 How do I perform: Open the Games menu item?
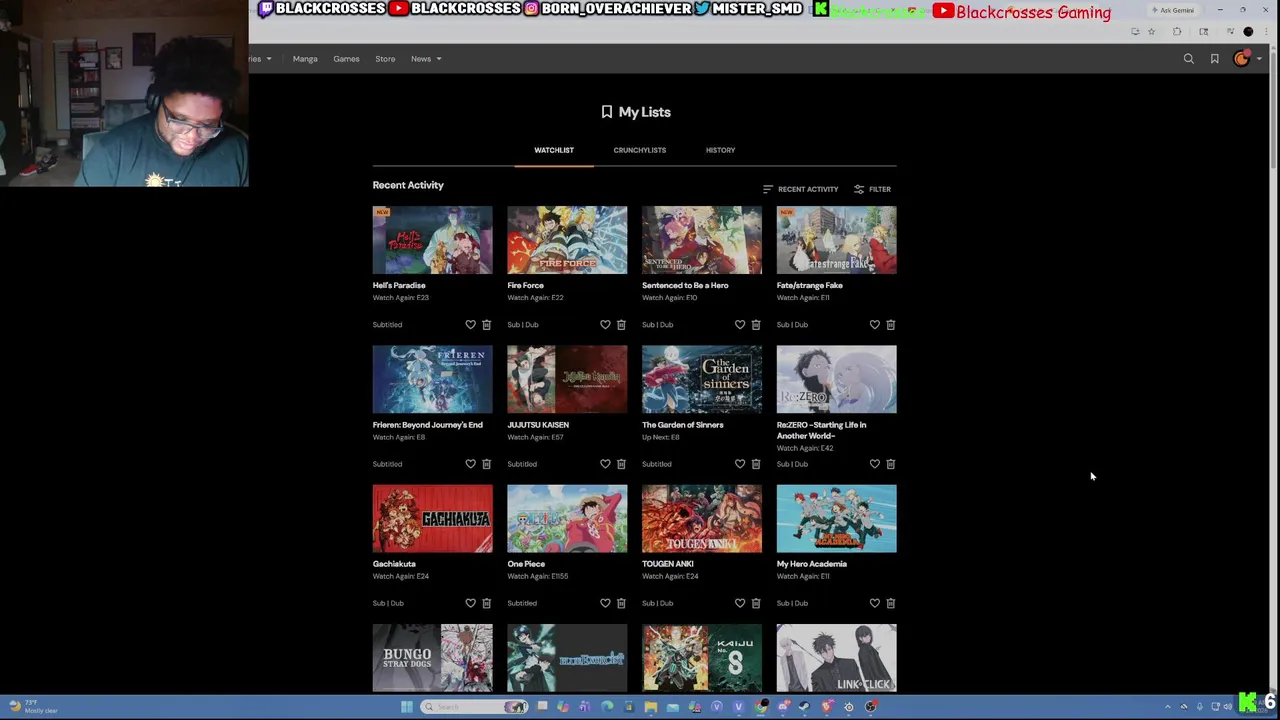click(x=346, y=59)
